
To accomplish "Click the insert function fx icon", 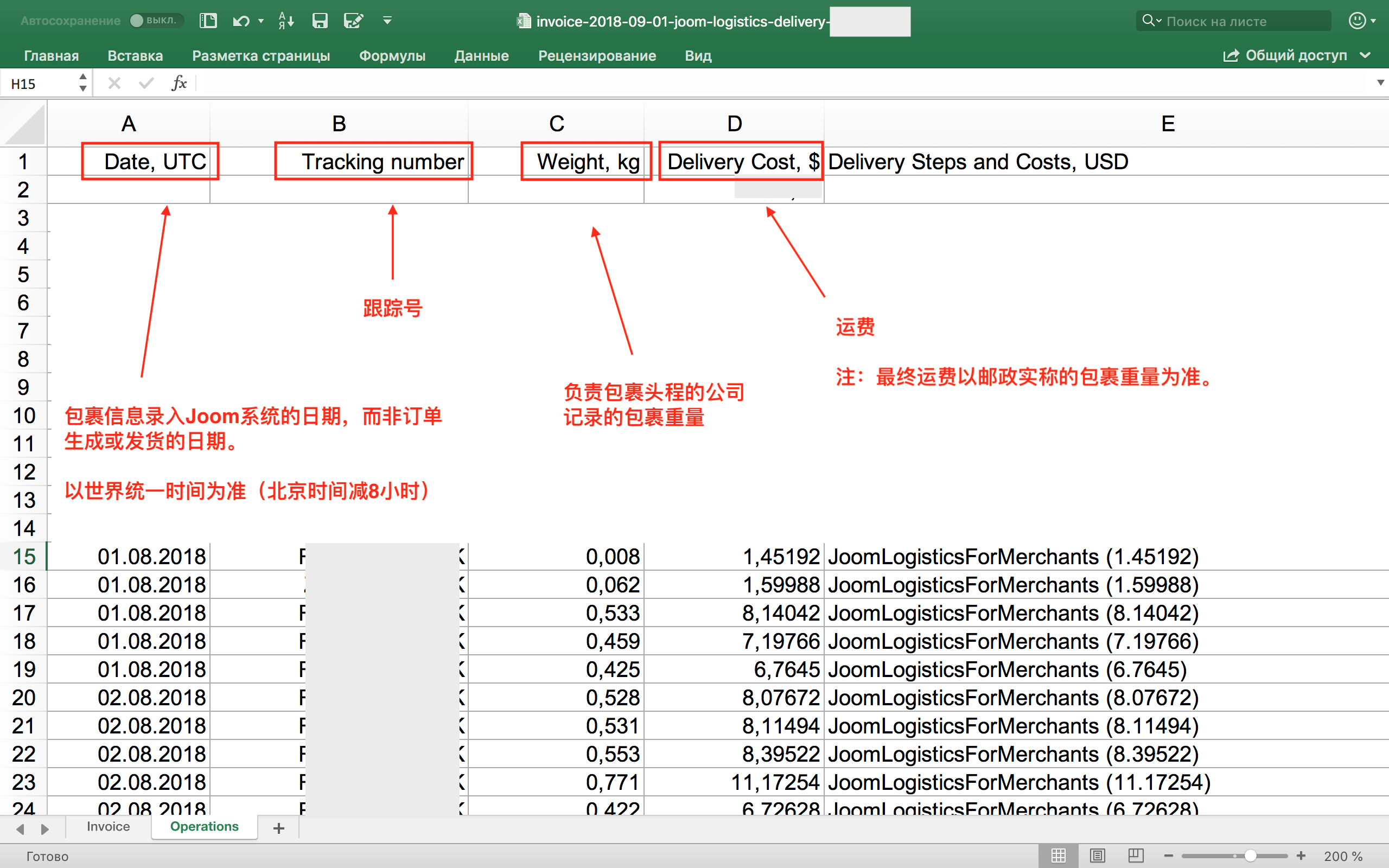I will tap(179, 84).
